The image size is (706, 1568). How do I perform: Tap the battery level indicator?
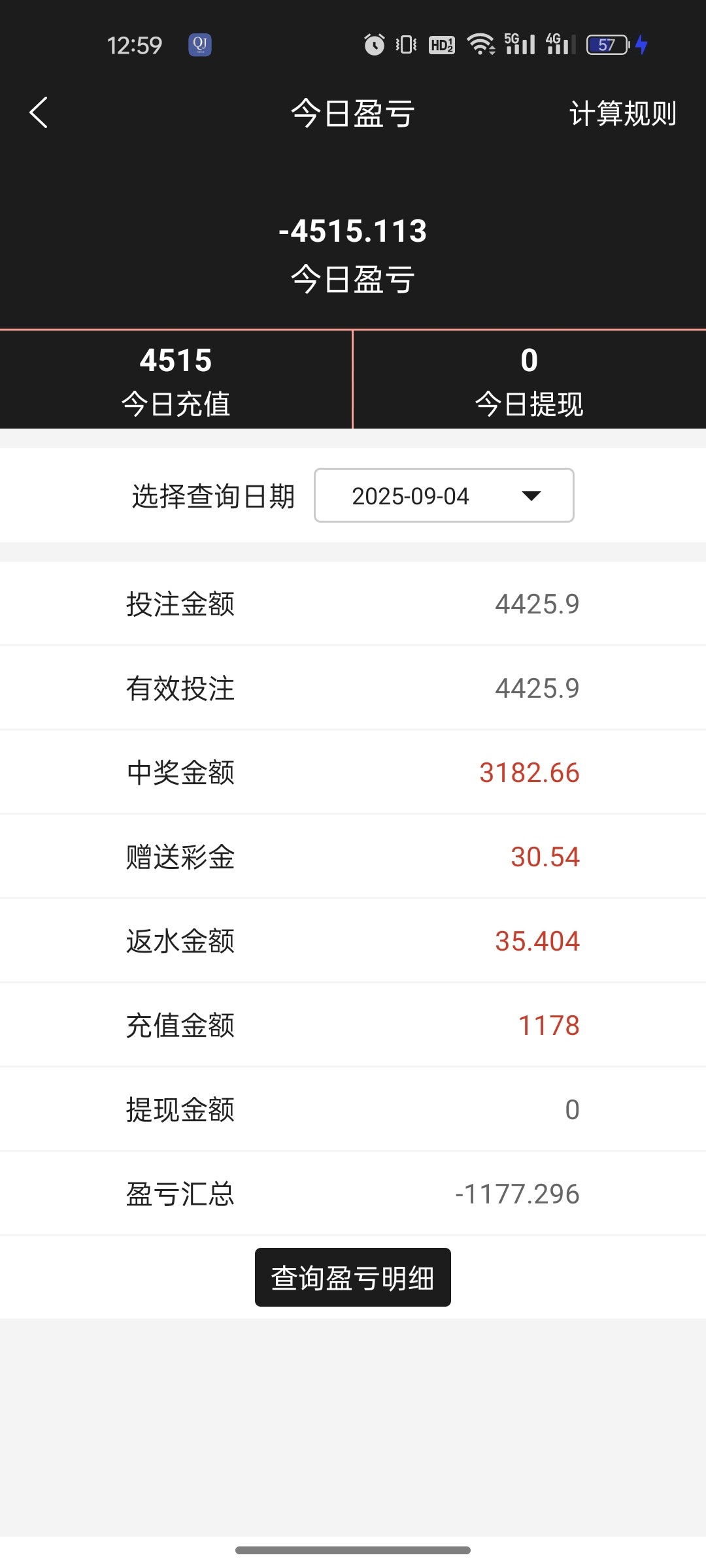(x=608, y=44)
